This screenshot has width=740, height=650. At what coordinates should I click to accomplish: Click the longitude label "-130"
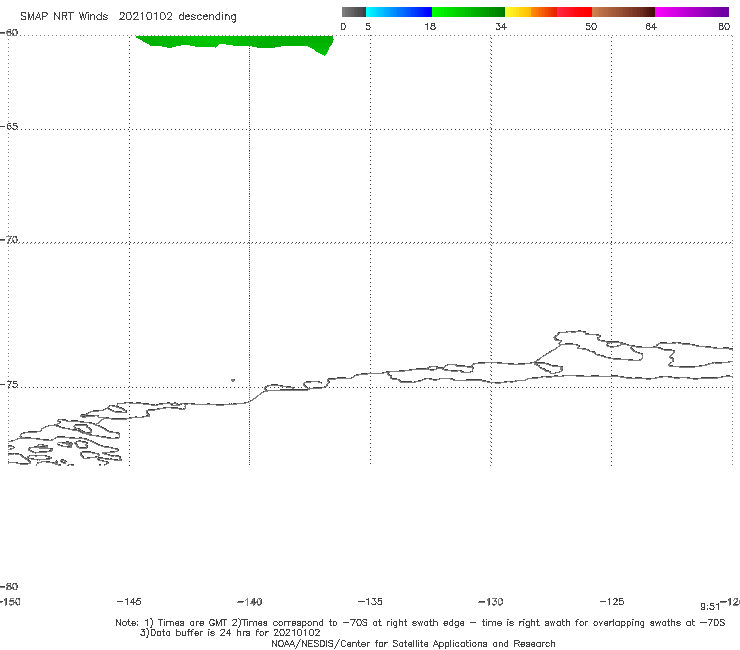491,602
